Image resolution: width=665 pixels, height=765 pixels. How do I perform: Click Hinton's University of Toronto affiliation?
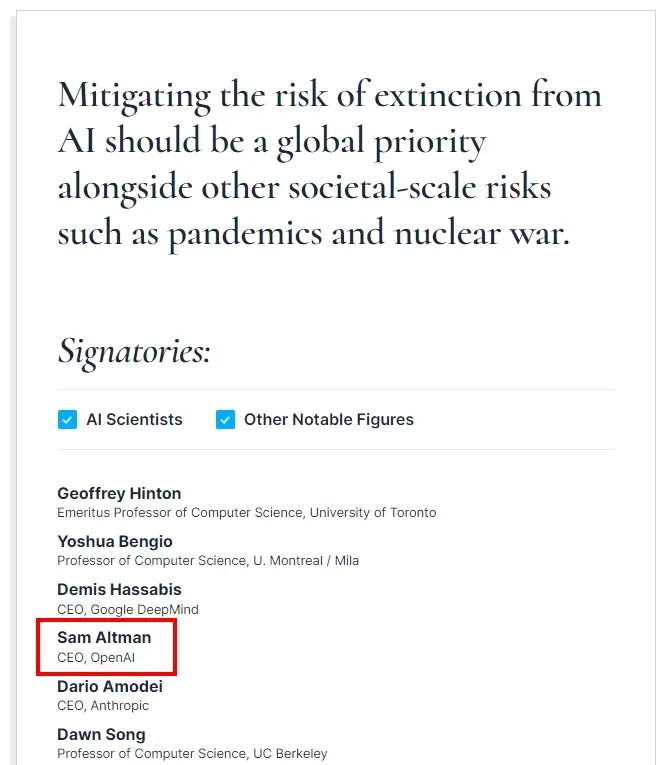pos(373,513)
